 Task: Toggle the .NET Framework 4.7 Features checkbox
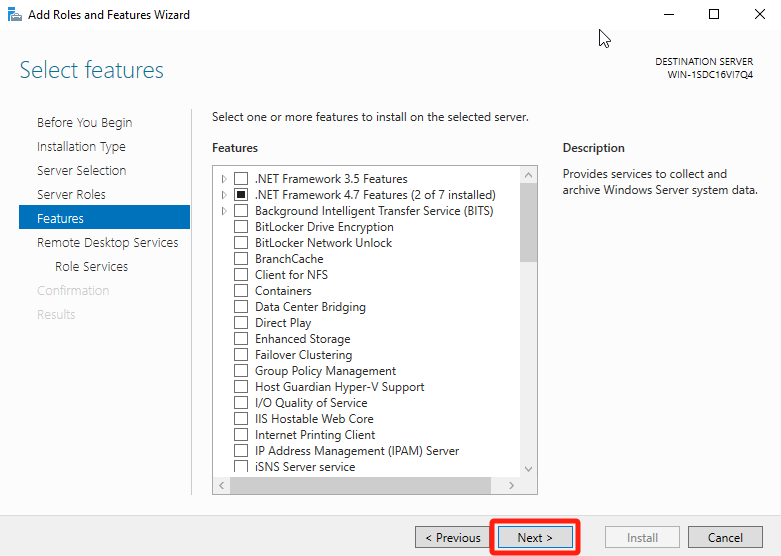pos(241,195)
